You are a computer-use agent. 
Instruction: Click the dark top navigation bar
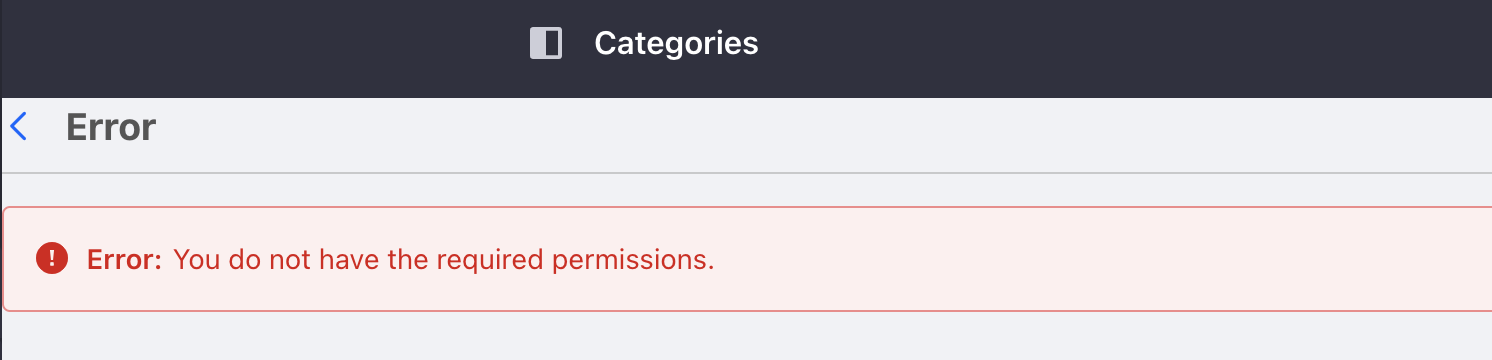[x=746, y=48]
